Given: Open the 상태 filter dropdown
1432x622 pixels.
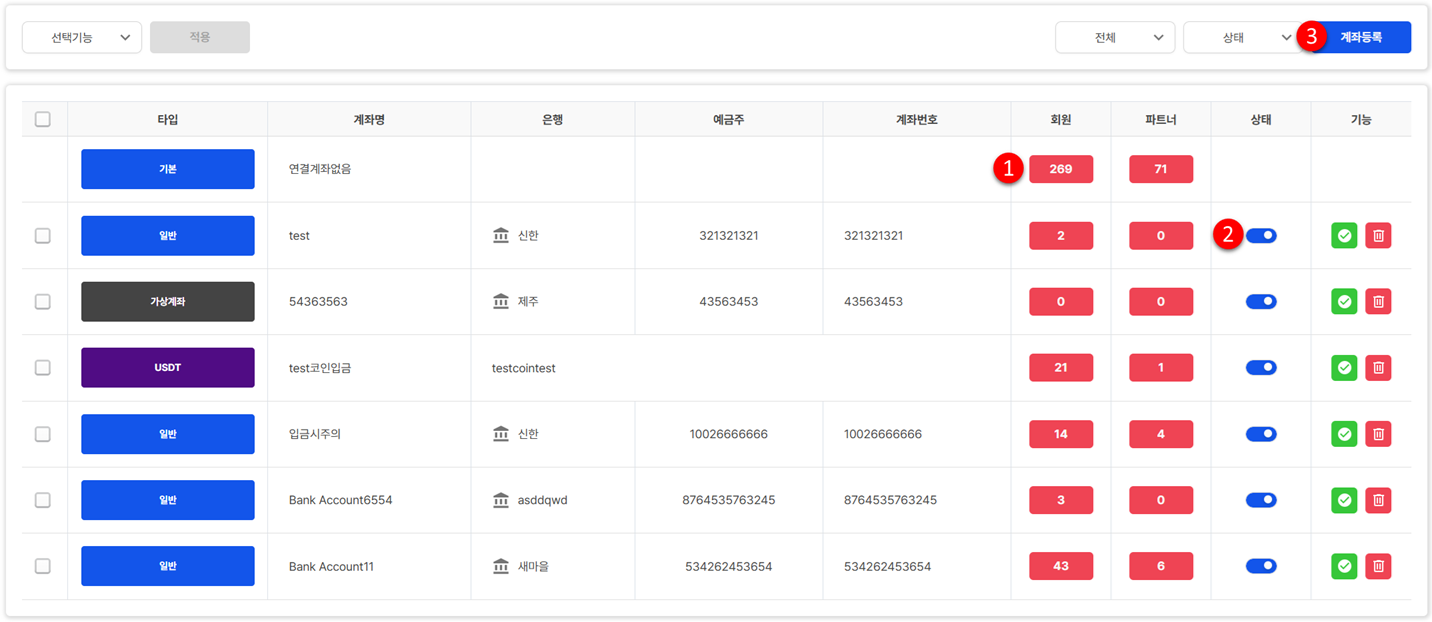Looking at the screenshot, I should click(1240, 37).
